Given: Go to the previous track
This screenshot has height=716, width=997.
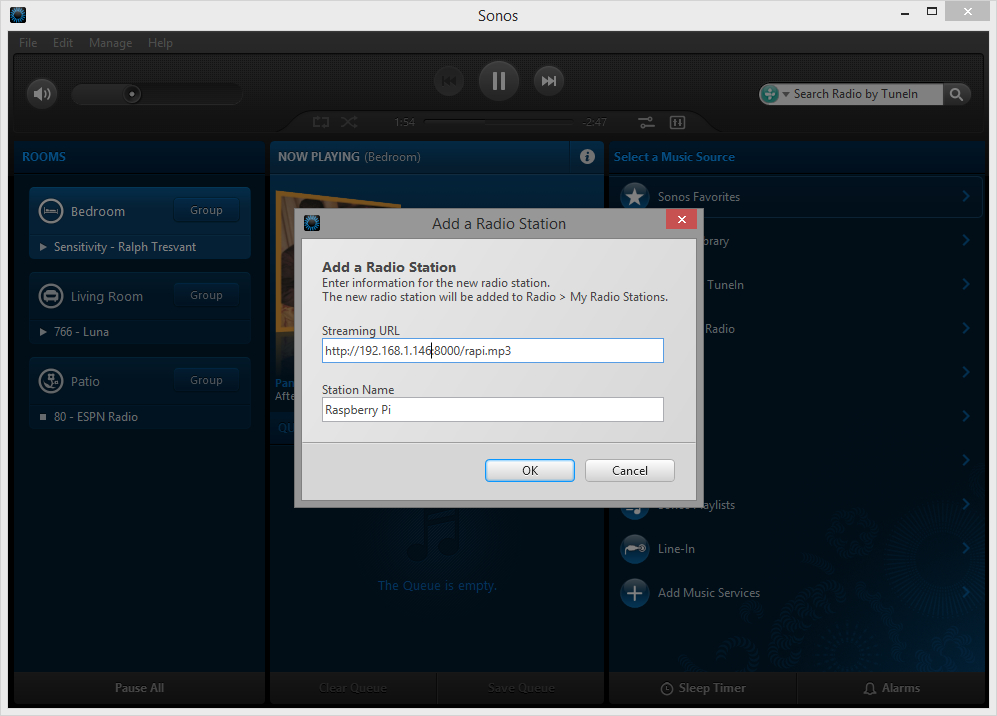Looking at the screenshot, I should coord(449,81).
